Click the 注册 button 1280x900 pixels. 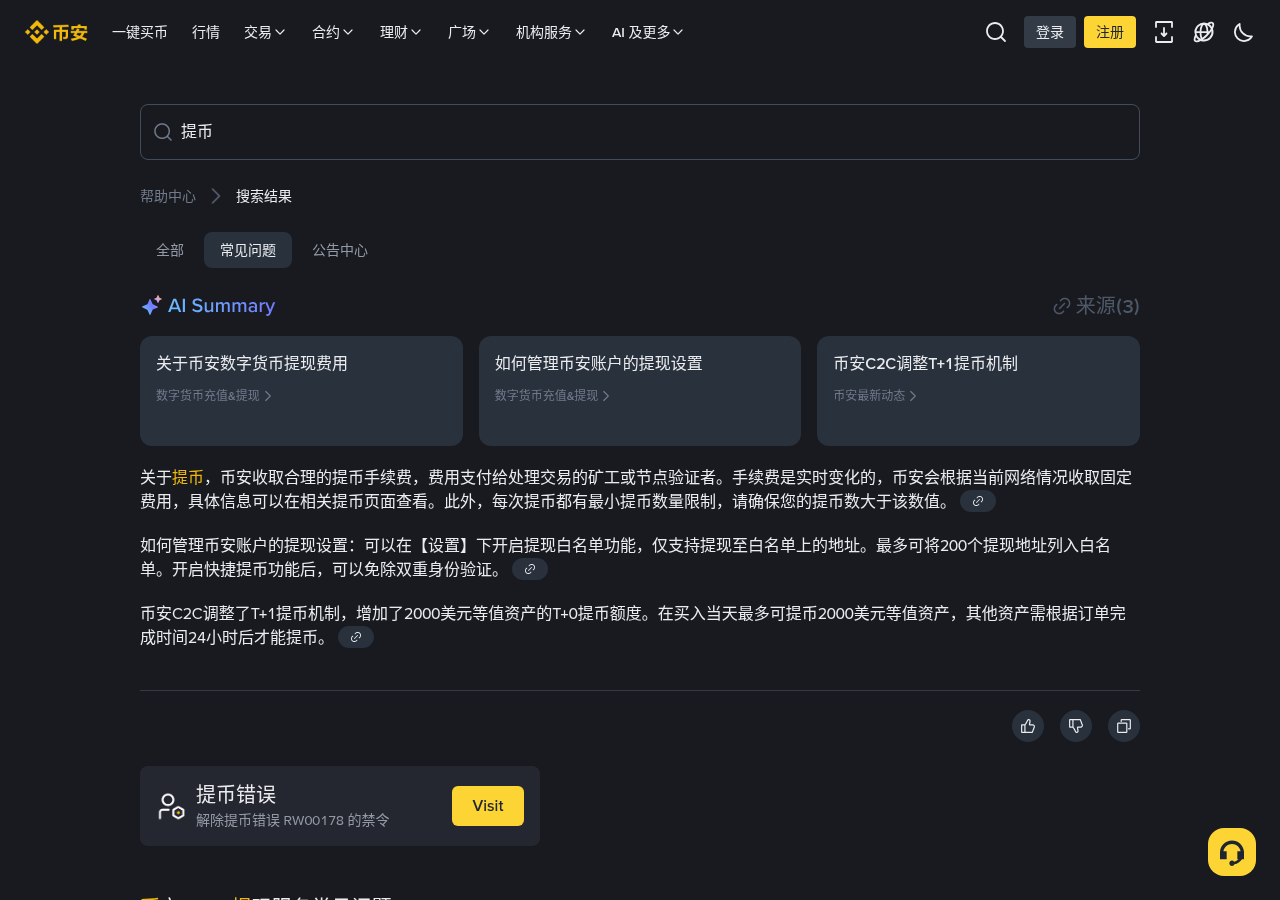pos(1110,32)
